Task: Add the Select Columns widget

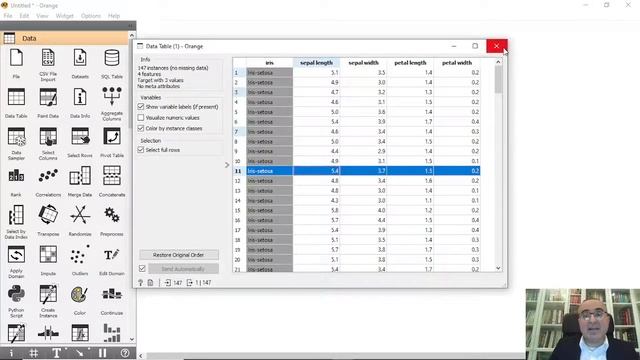Action: [48, 137]
